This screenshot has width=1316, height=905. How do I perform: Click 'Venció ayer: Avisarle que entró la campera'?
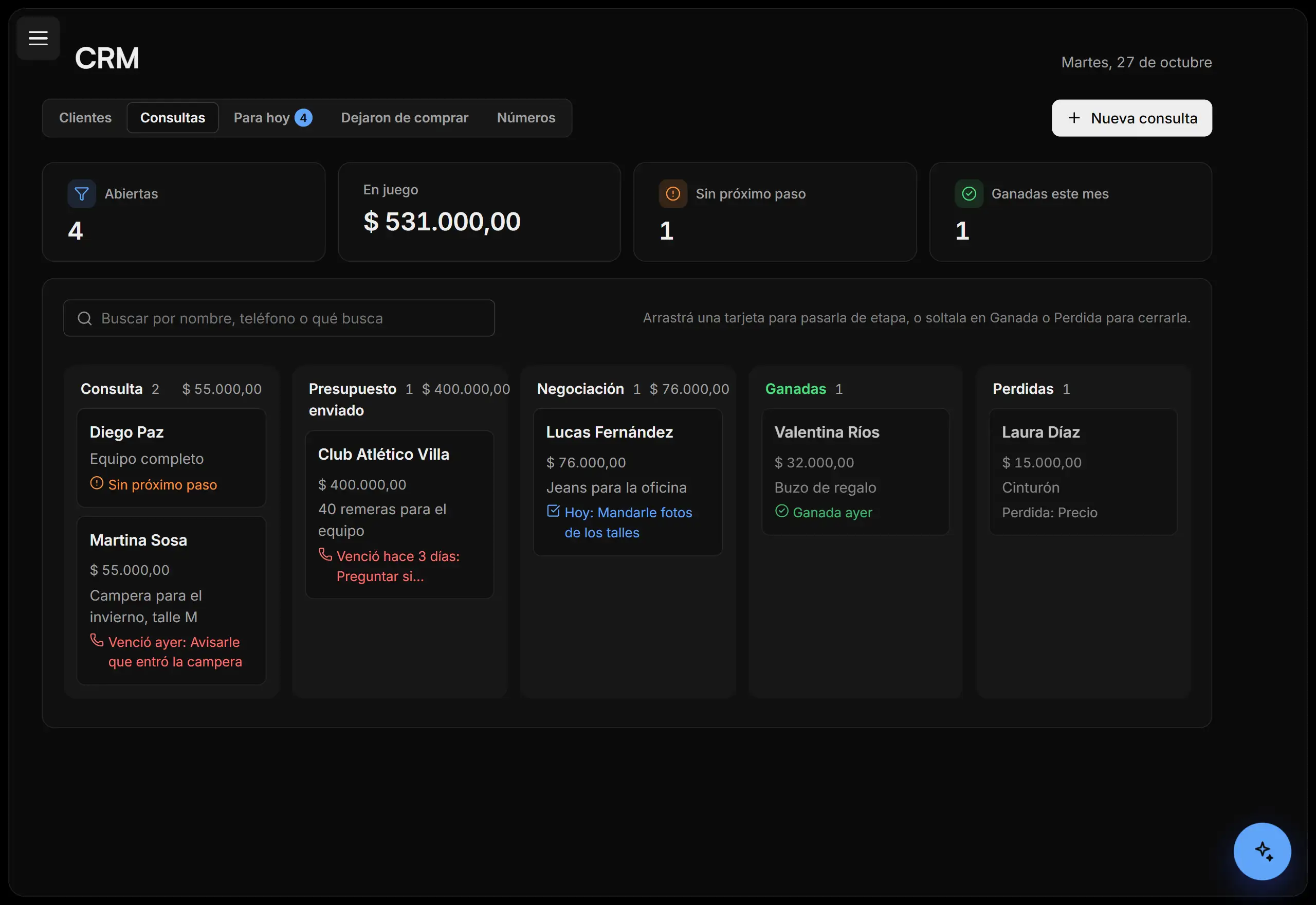click(175, 652)
